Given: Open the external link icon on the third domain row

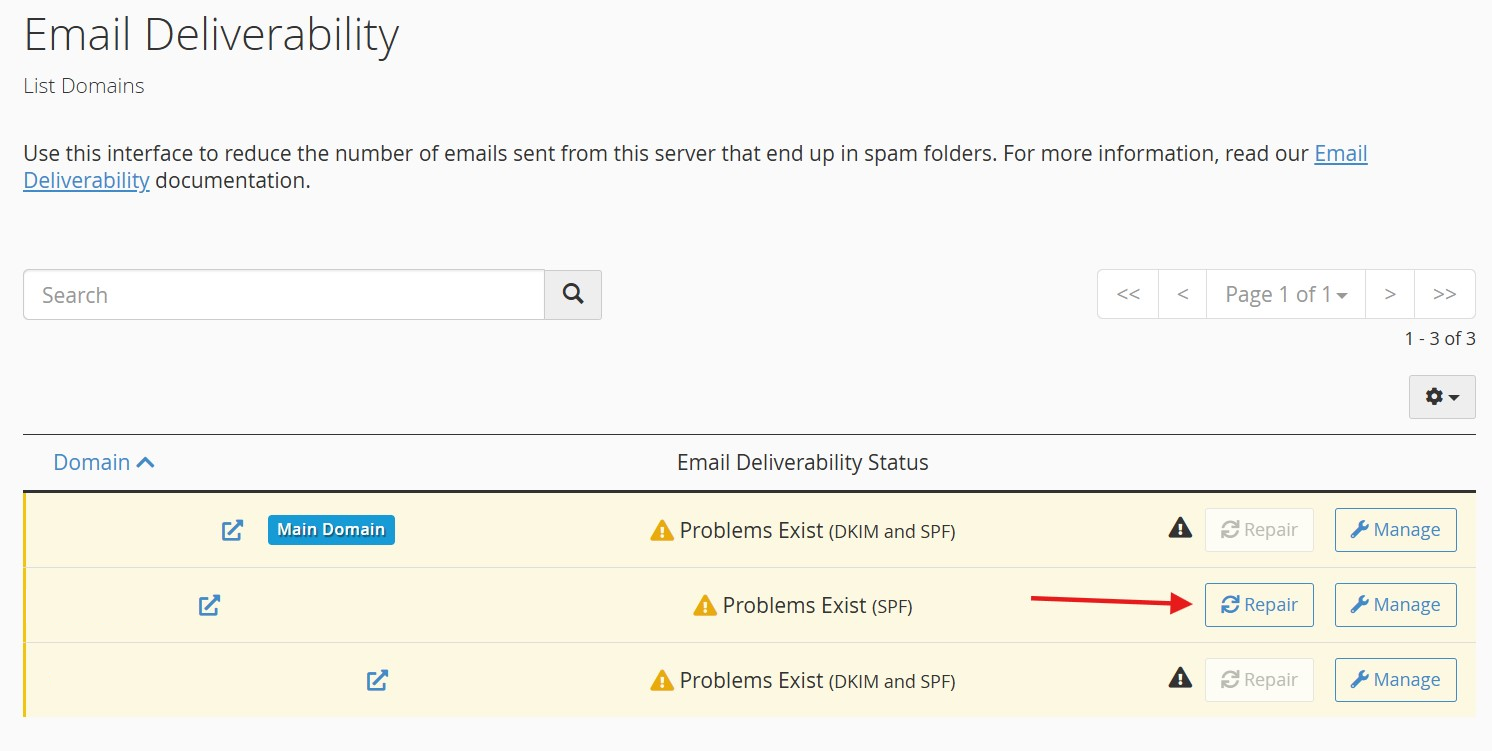Looking at the screenshot, I should point(377,680).
